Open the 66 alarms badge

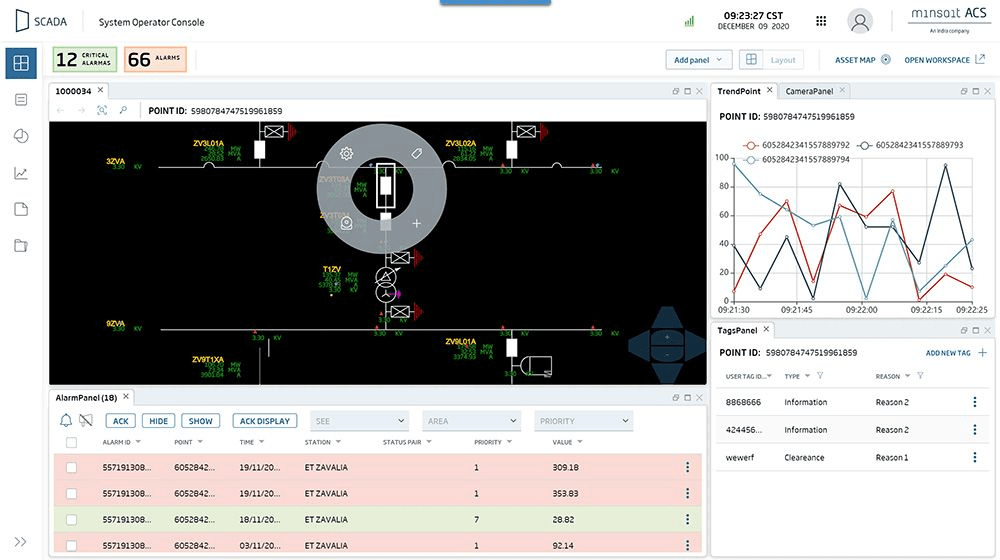155,59
